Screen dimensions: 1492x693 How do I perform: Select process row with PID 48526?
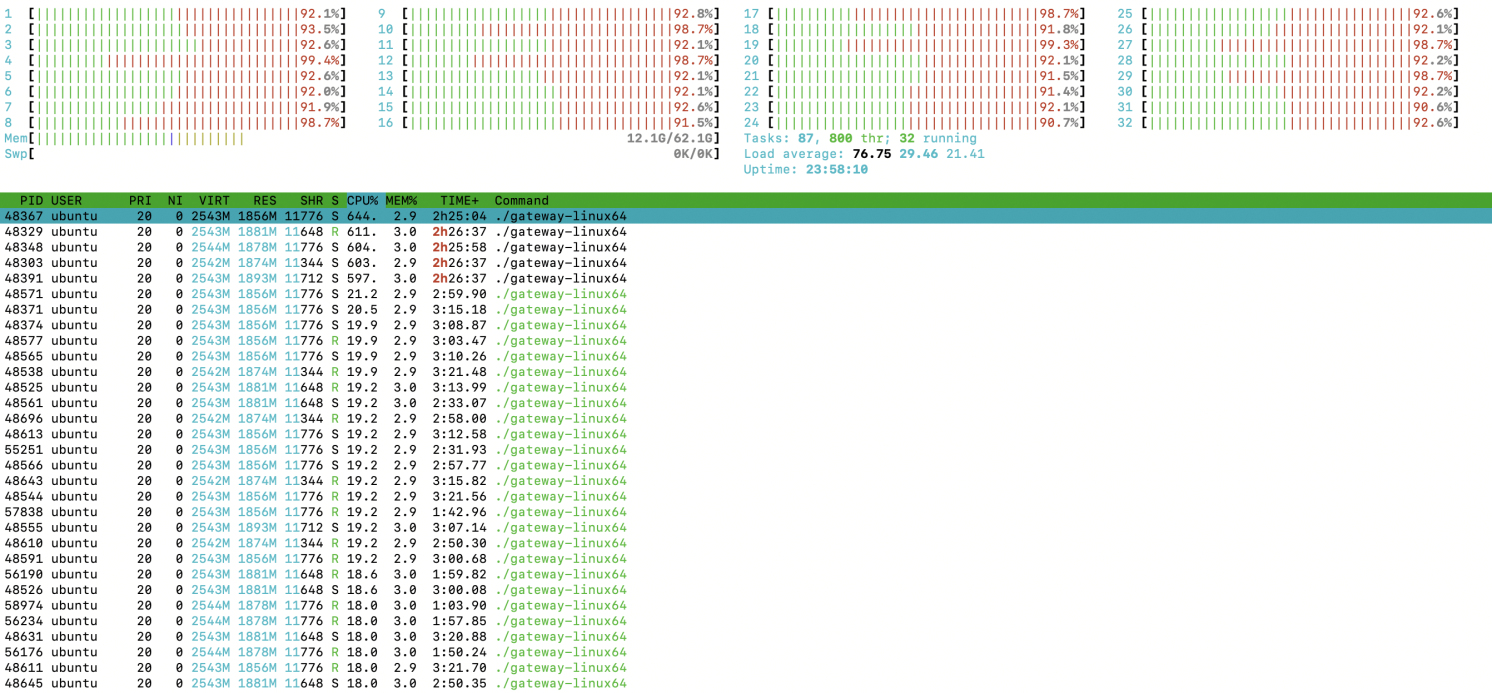746,590
